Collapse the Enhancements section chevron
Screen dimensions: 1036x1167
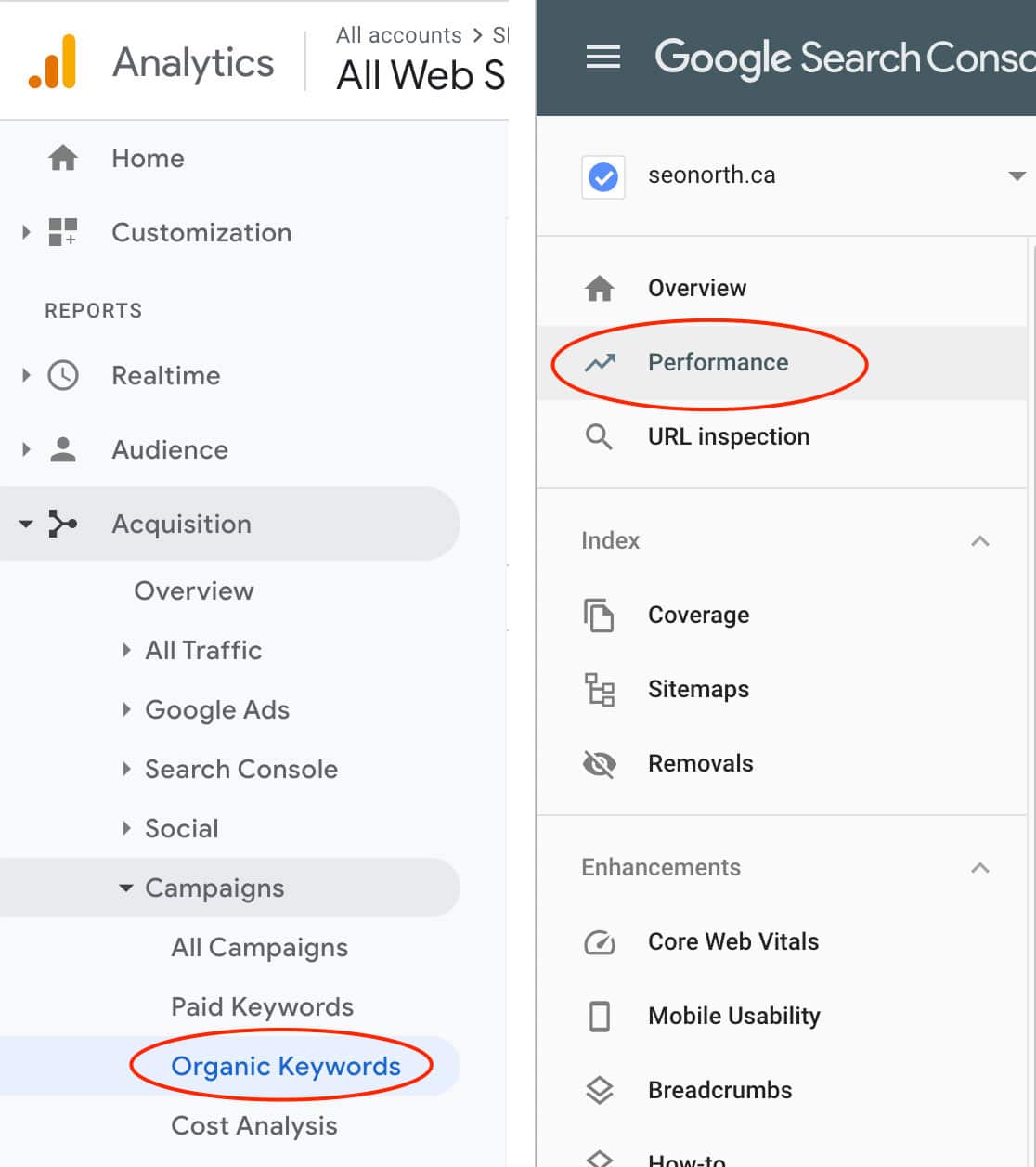point(980,867)
